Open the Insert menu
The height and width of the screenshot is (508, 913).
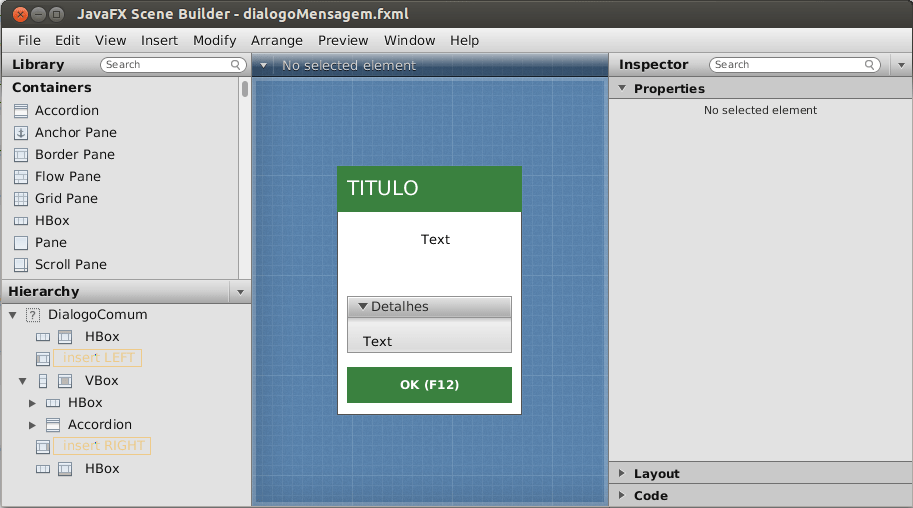[x=160, y=40]
